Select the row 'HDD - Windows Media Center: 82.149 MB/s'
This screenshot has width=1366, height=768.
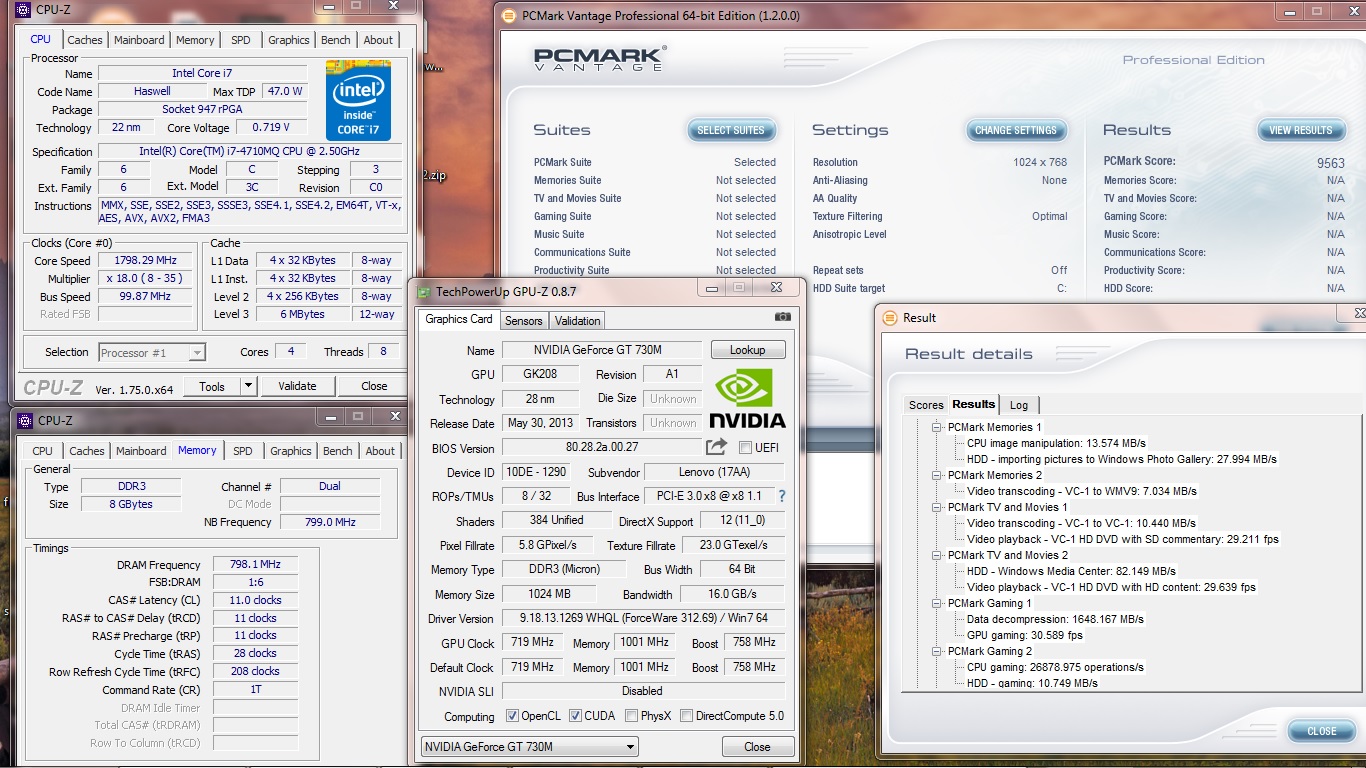(1071, 571)
